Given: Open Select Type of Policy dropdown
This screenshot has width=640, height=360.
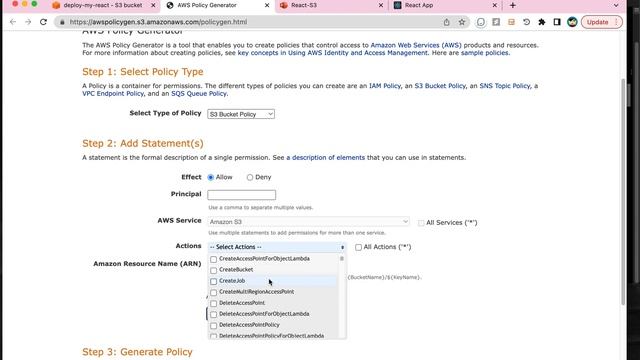Looking at the screenshot, I should tap(241, 114).
